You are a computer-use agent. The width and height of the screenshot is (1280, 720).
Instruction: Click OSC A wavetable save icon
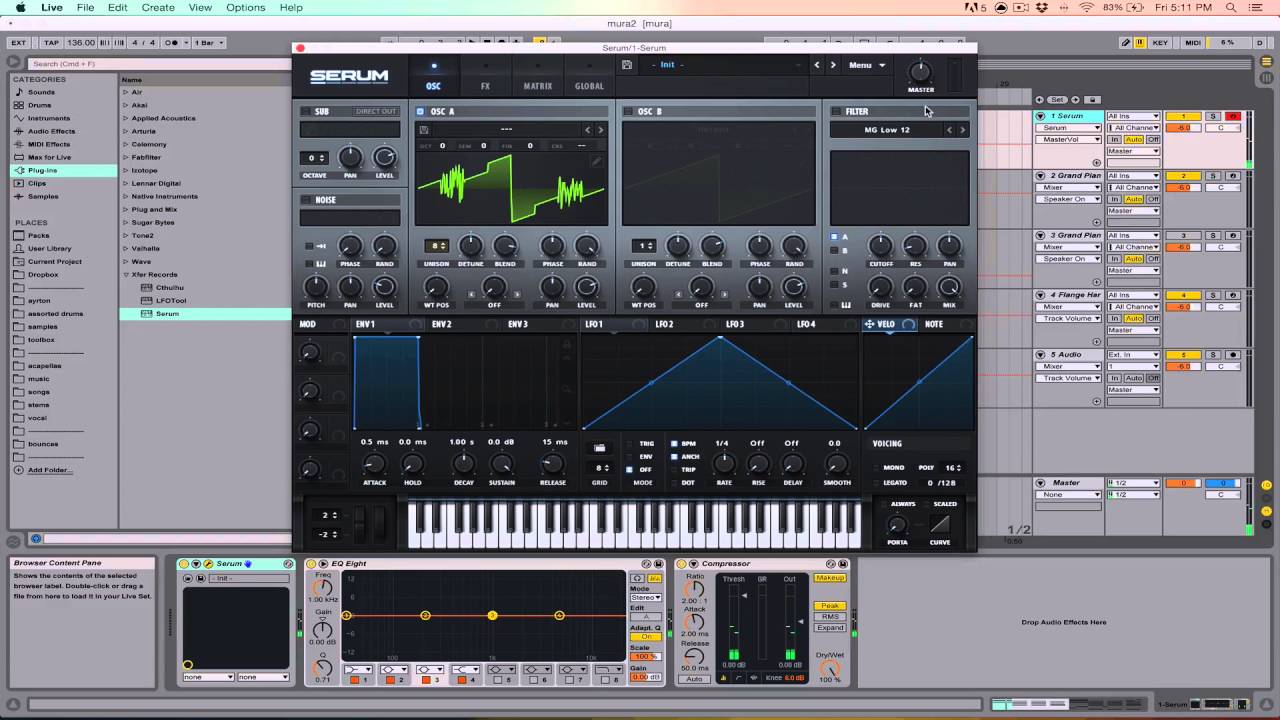[424, 130]
